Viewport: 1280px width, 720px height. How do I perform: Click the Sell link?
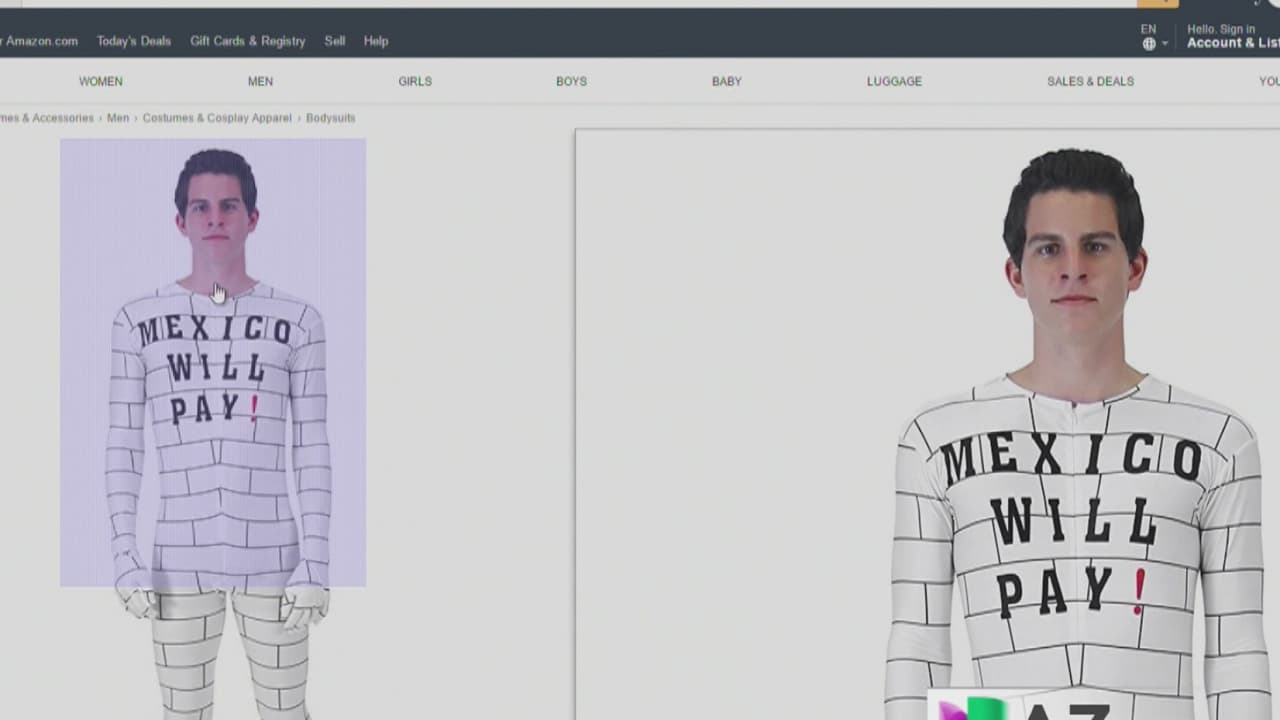335,41
